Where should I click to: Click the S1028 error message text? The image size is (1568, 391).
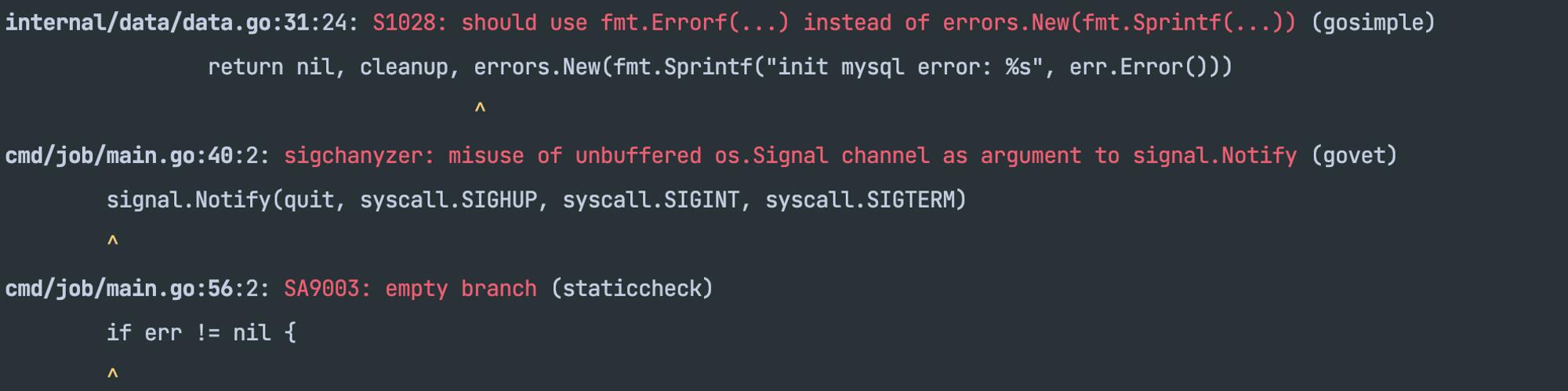click(835, 23)
